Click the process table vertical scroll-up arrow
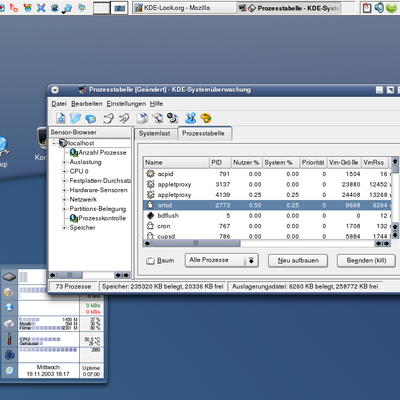 (395, 162)
